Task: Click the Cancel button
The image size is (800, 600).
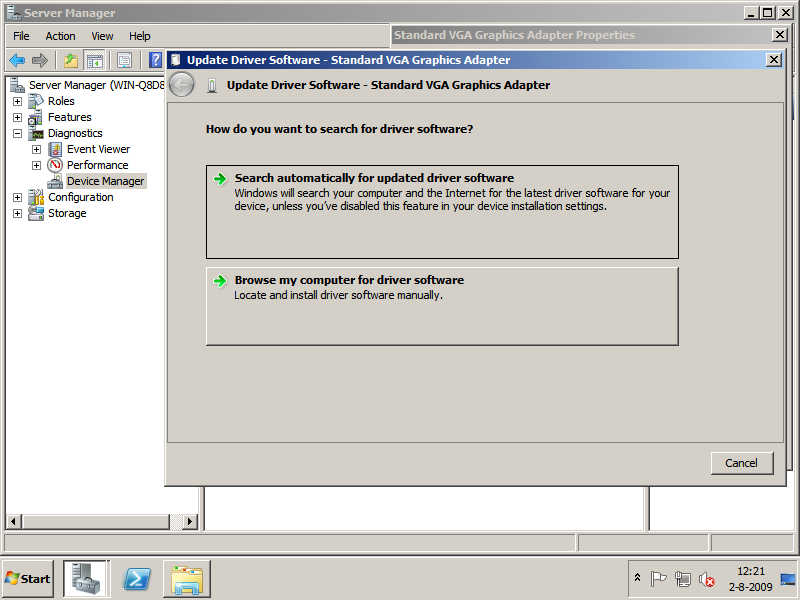Action: point(742,463)
